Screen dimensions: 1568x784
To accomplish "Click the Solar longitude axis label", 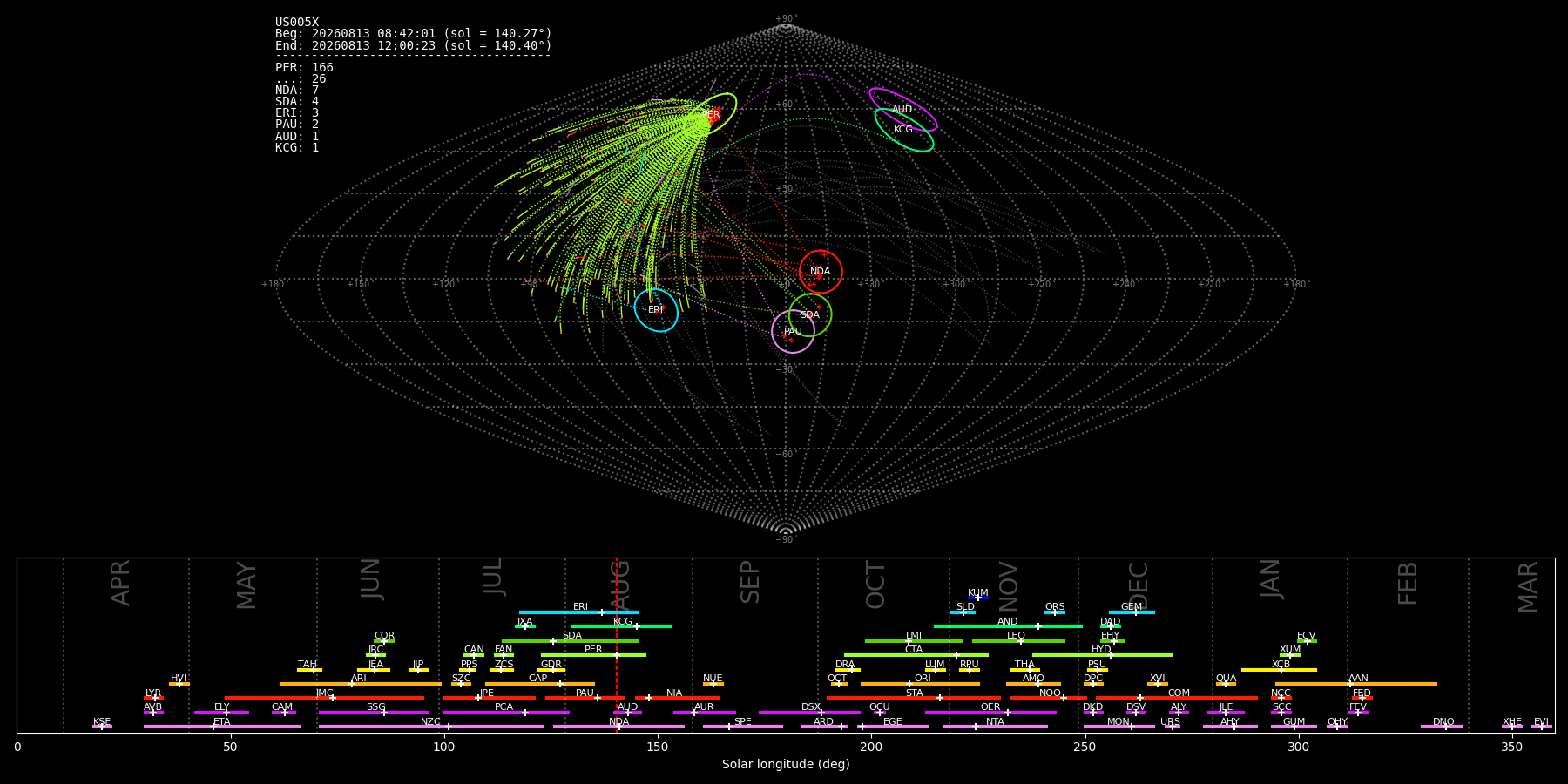I will coord(786,764).
